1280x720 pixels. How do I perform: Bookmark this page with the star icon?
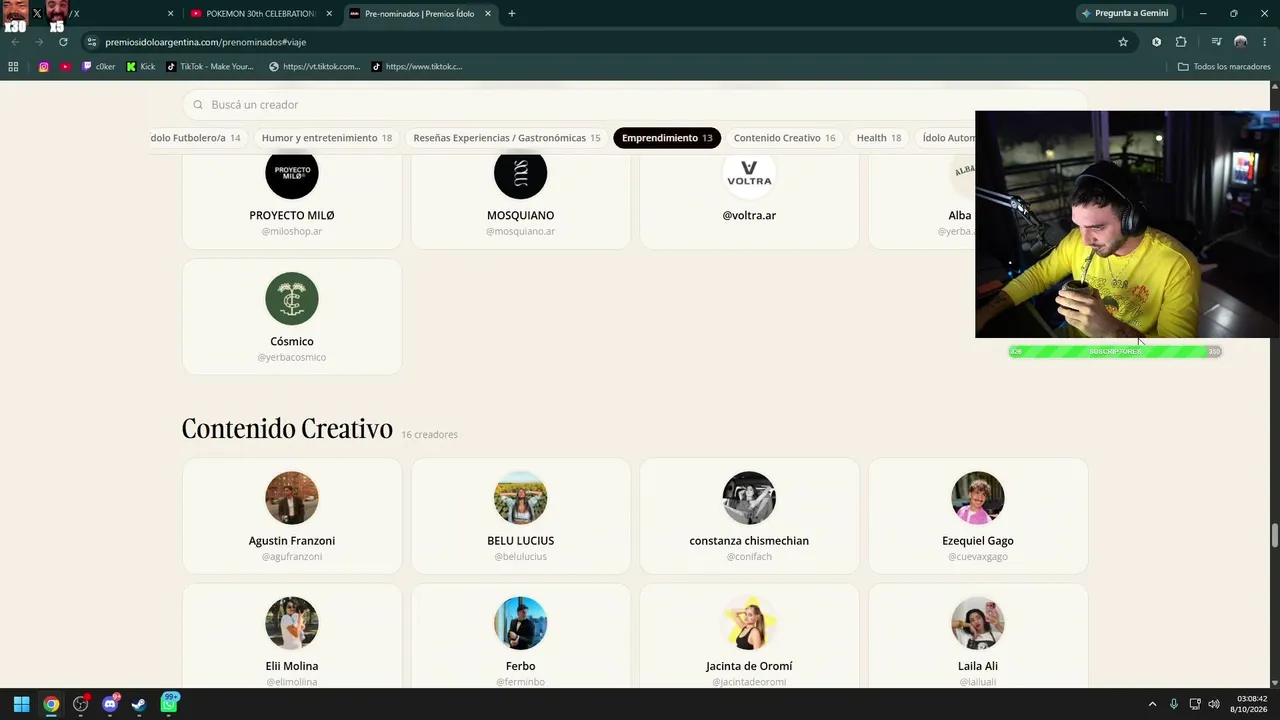point(1123,42)
